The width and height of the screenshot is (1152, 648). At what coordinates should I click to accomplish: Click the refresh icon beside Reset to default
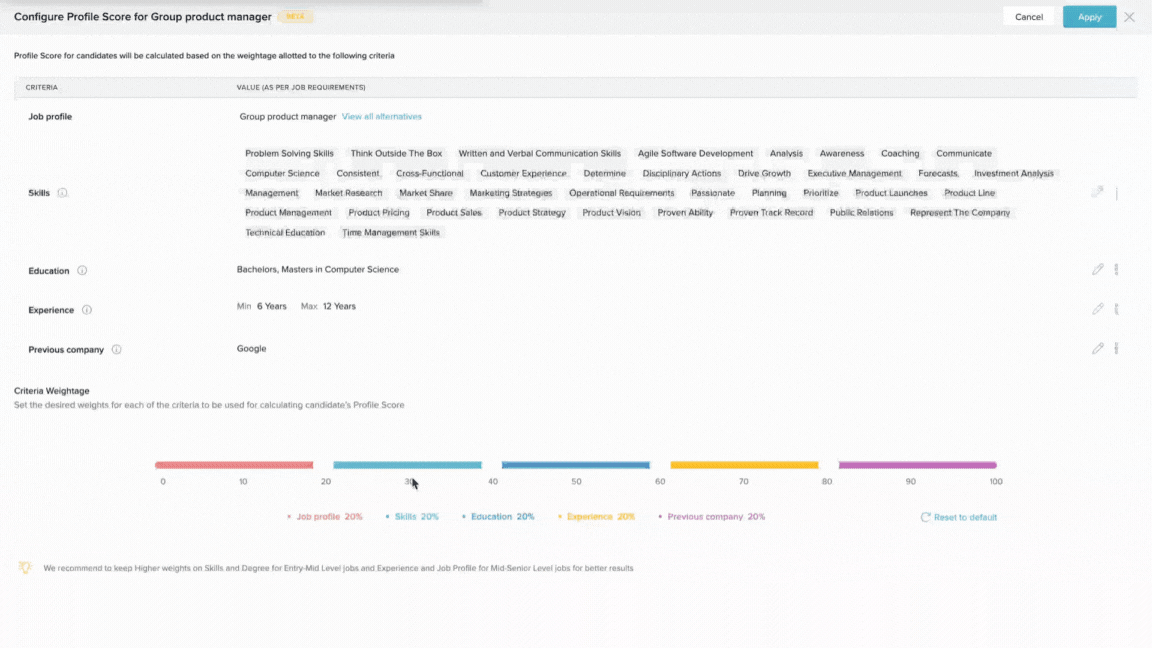(926, 517)
